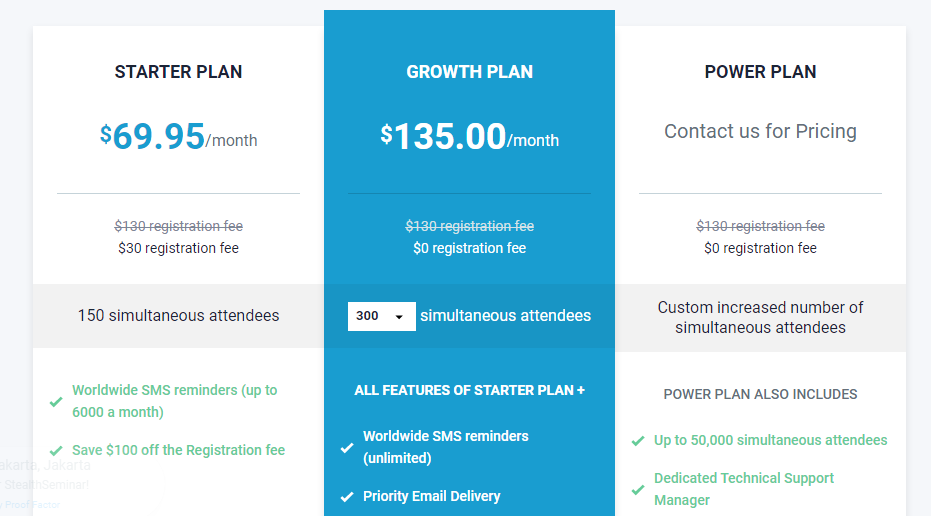Click ALL FEATURES OF STARTER PLAN + heading
The height and width of the screenshot is (516, 931).
tap(469, 390)
